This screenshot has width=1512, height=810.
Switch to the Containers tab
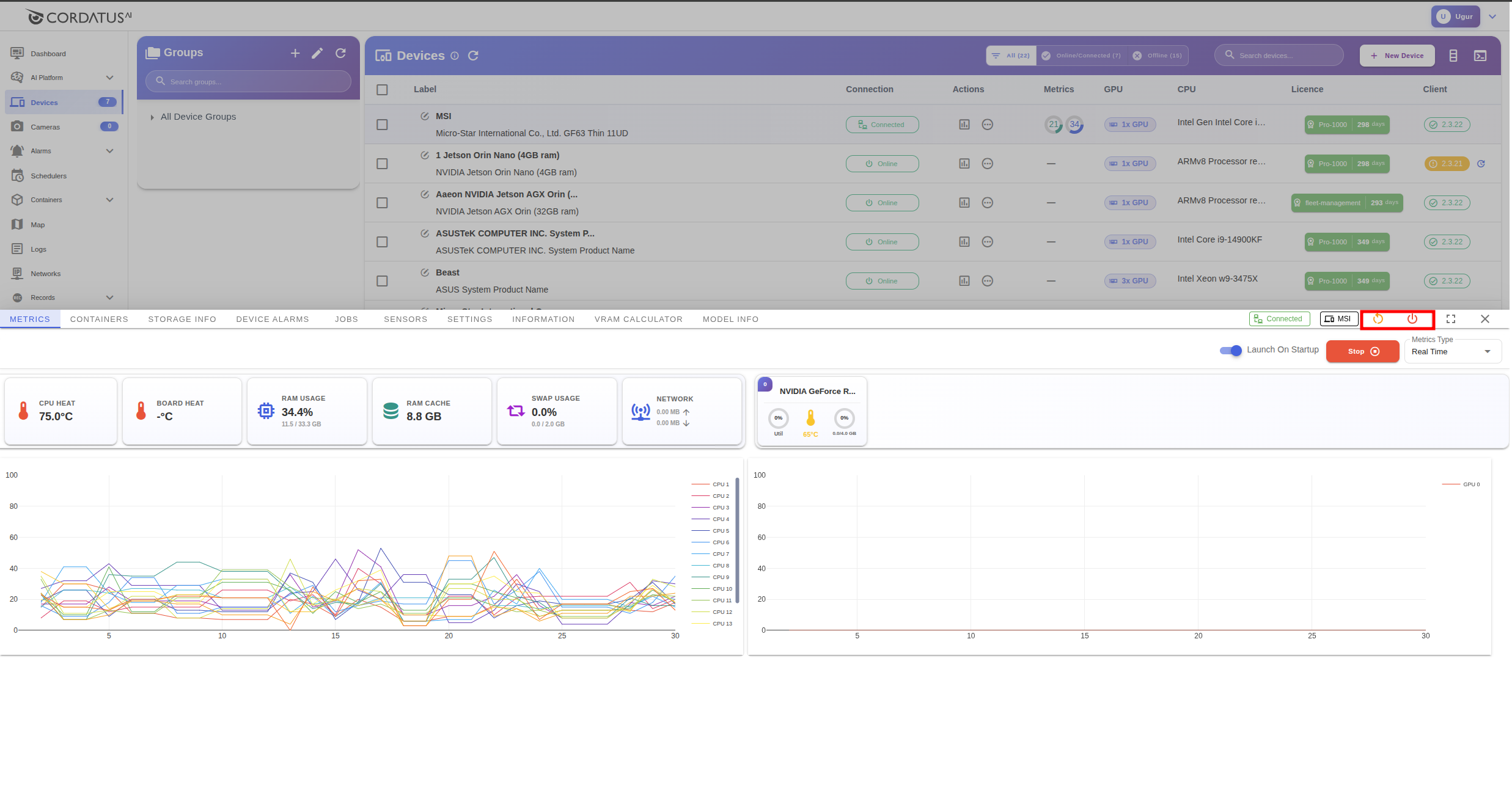click(99, 319)
